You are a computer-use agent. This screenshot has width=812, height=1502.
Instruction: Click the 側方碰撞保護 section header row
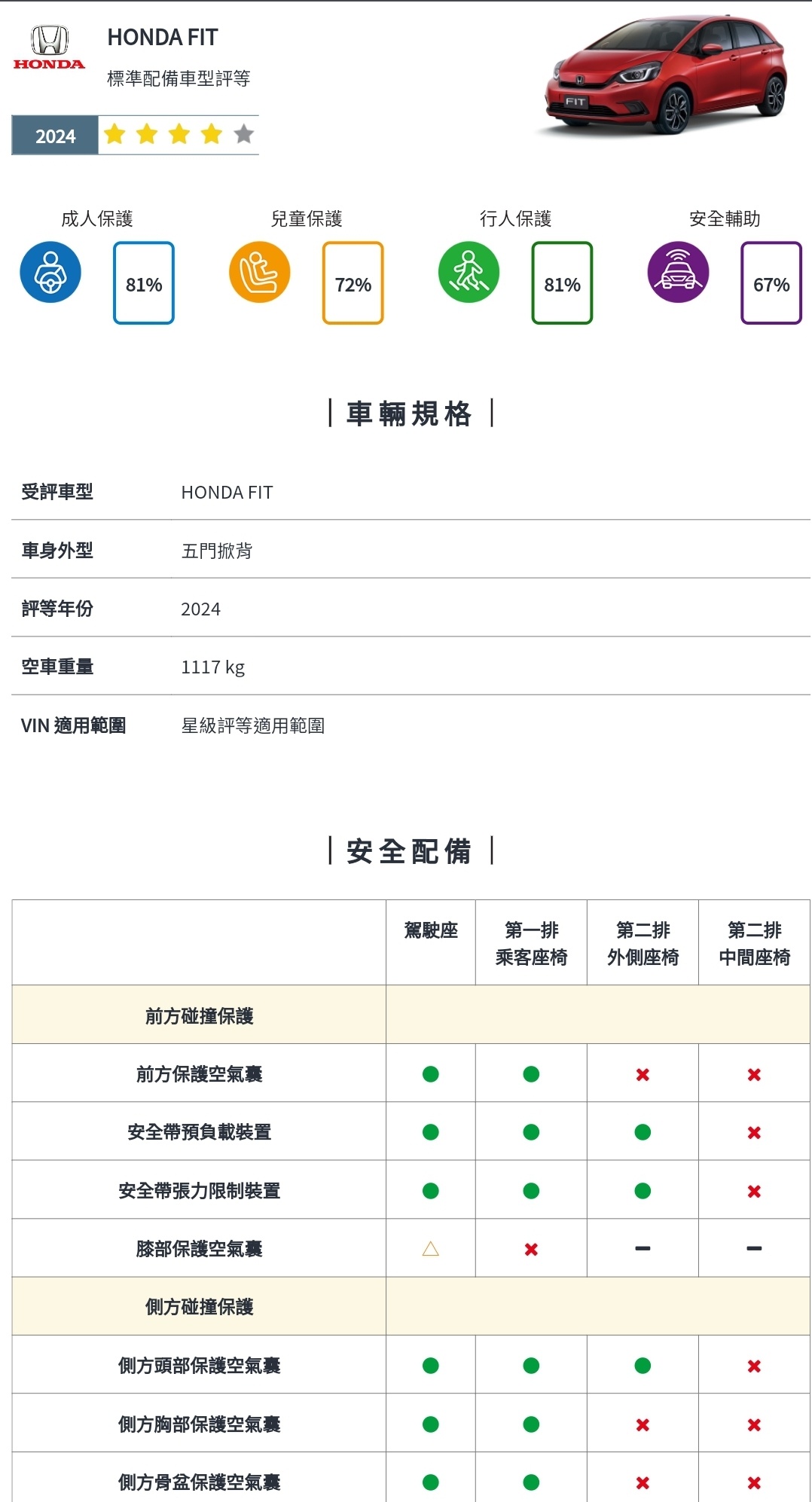[x=200, y=1307]
